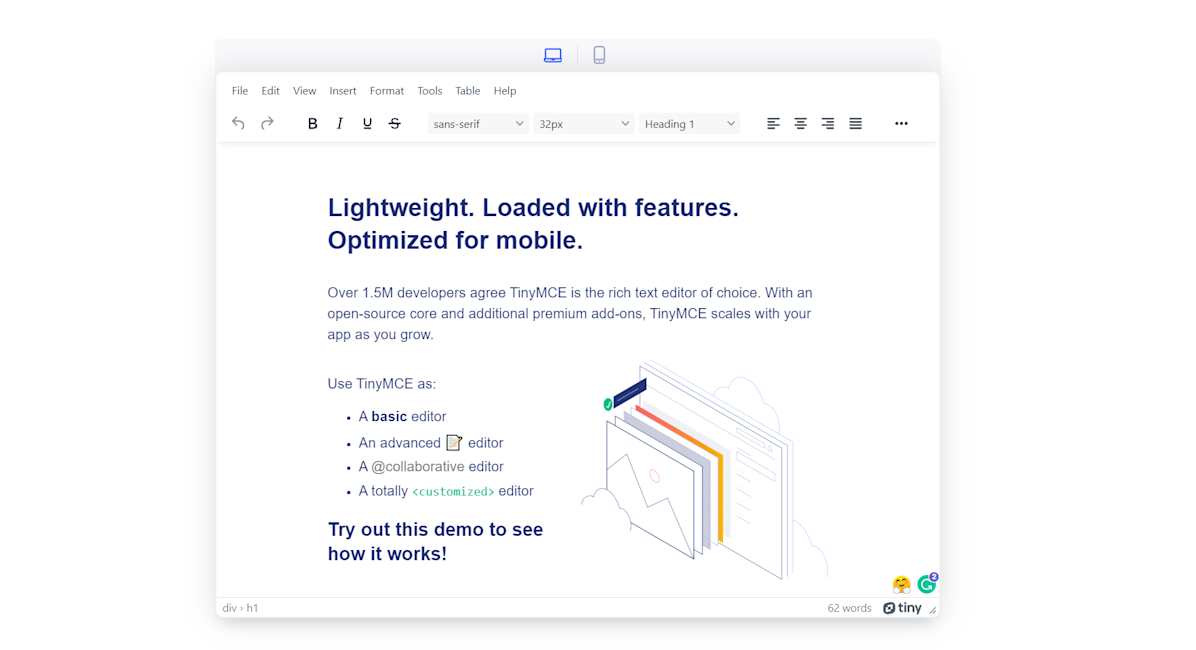Viewport: 1196px width, 650px height.
Task: Open the Format menu
Action: 387,91
